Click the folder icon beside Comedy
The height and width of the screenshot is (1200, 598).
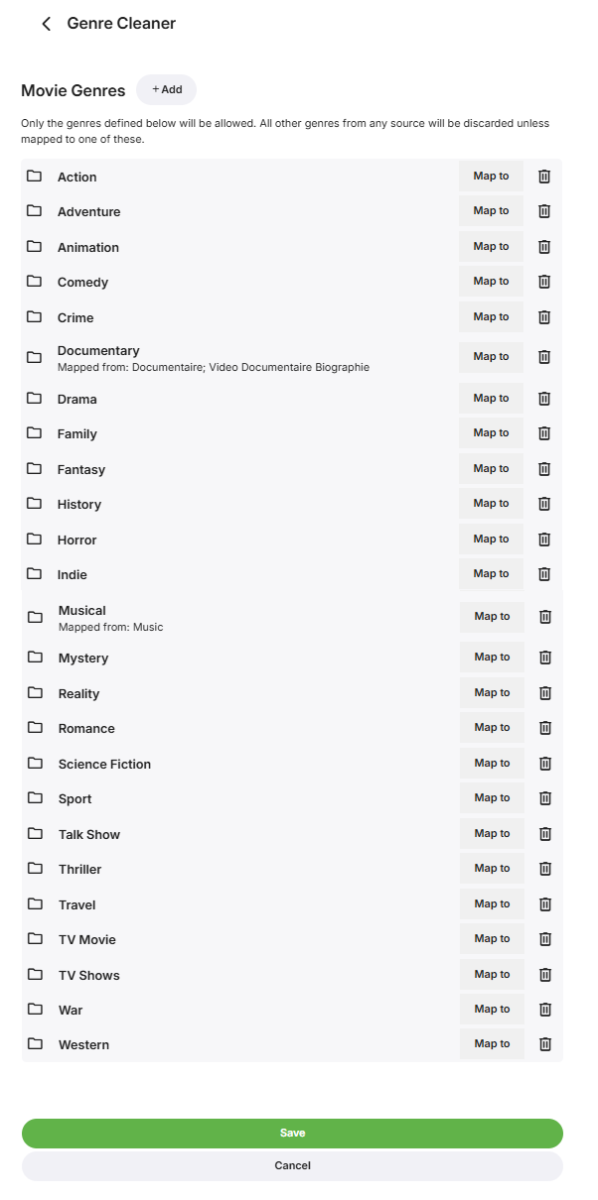[34, 281]
